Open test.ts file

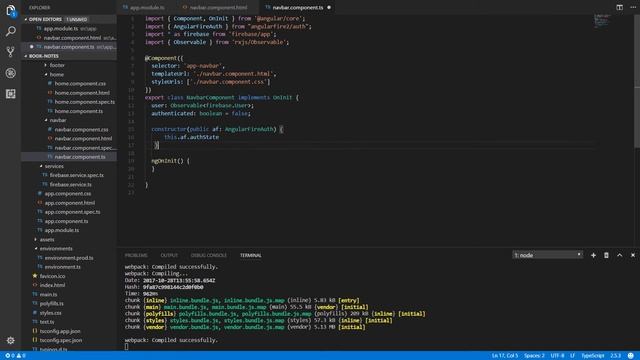pyautogui.click(x=47, y=322)
